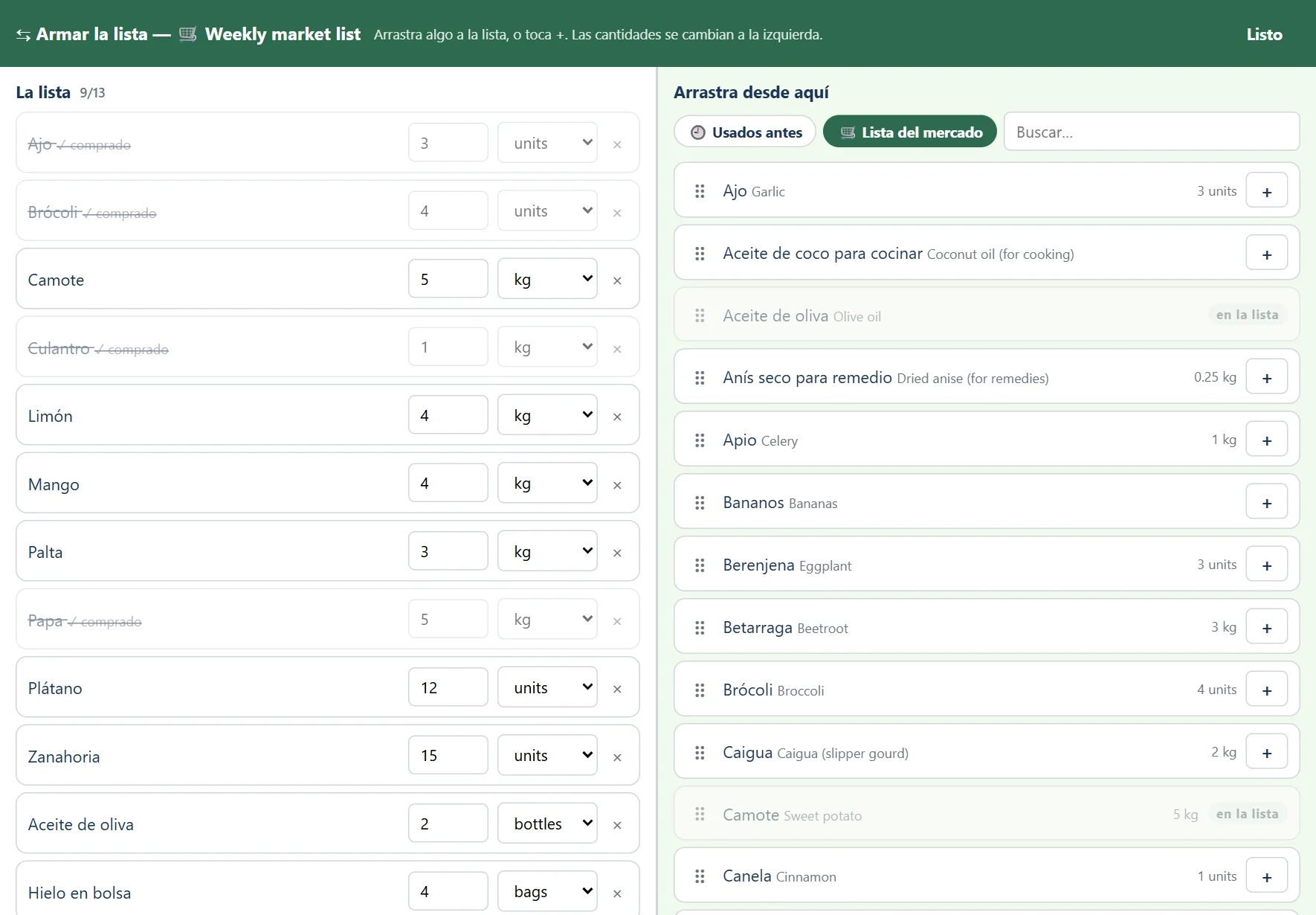
Task: Open the unit dropdown for Camote
Action: click(x=547, y=279)
